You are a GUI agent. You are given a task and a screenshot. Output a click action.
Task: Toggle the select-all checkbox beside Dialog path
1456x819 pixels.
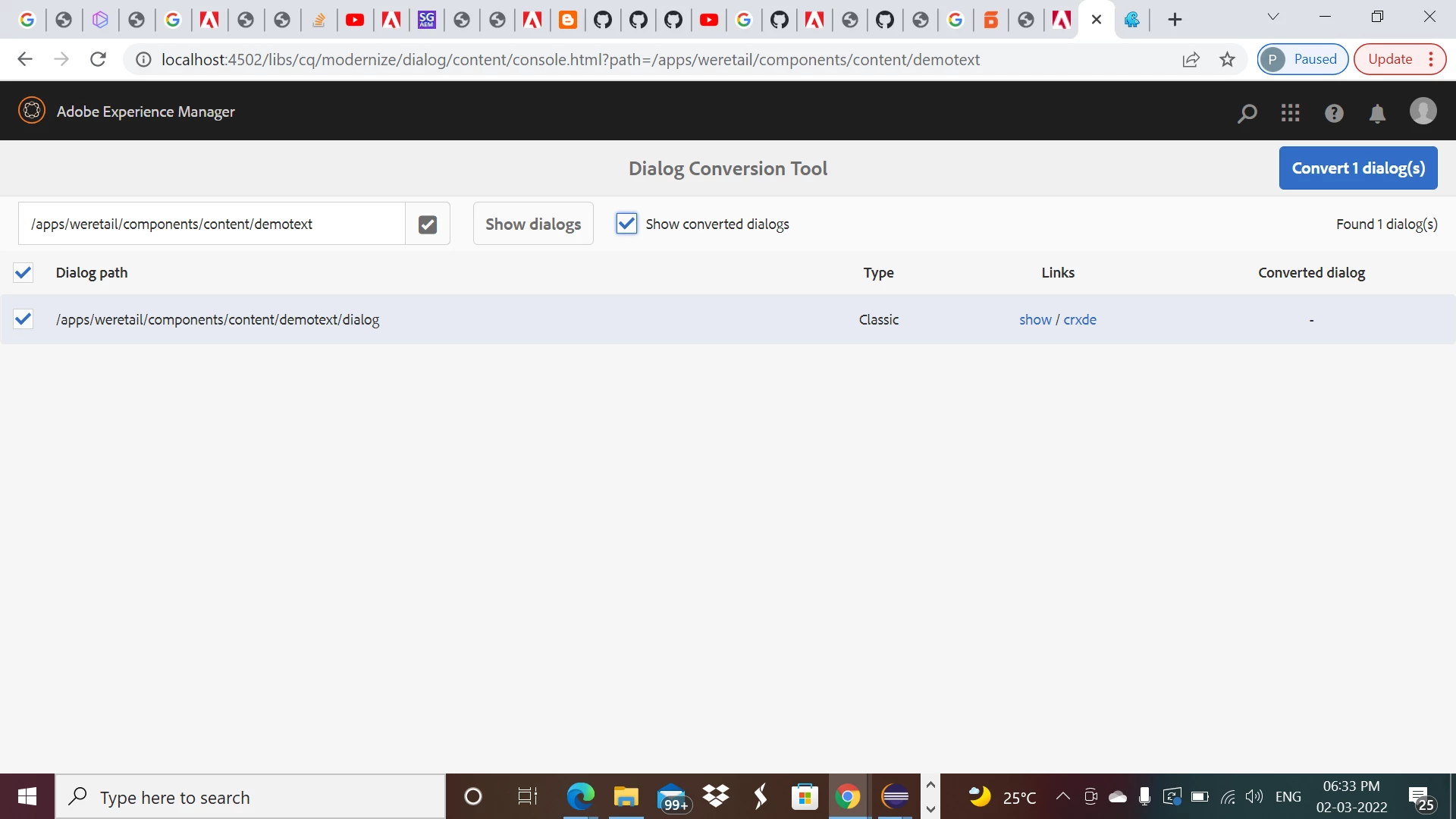[24, 272]
